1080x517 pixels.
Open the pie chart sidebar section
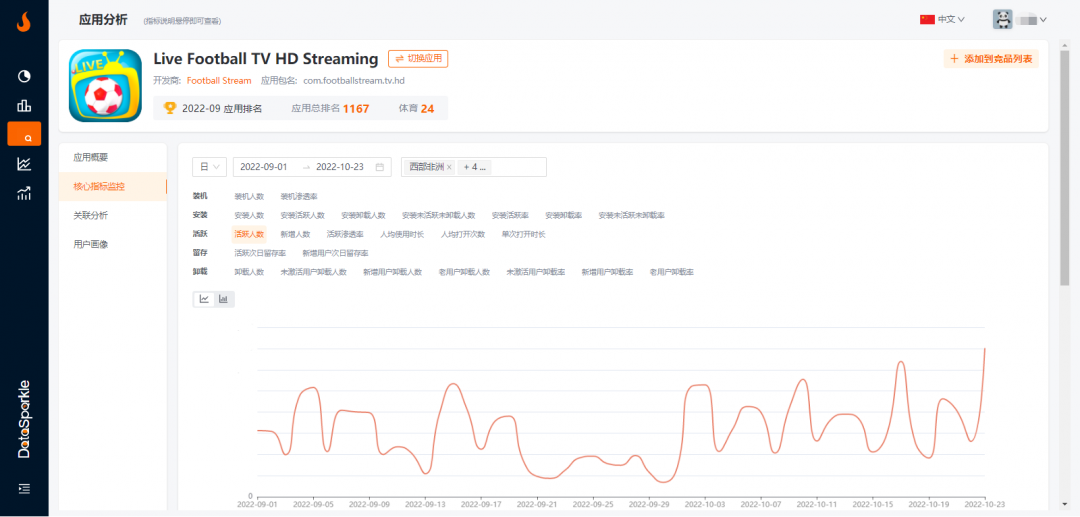tap(24, 76)
